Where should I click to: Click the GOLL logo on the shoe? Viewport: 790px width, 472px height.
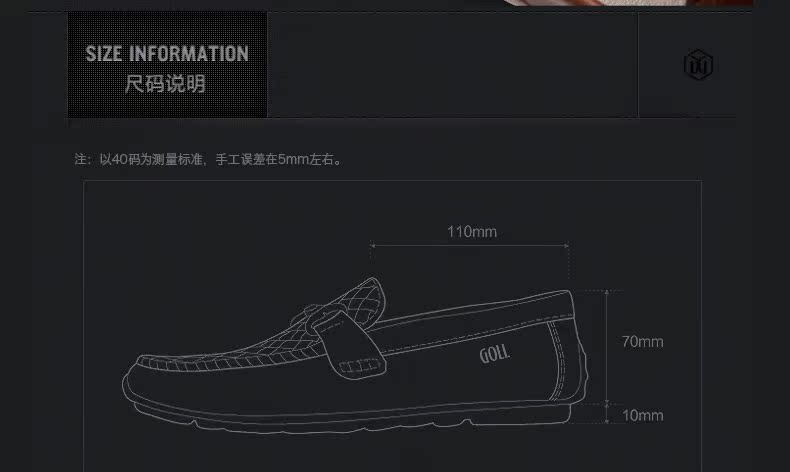coord(494,354)
